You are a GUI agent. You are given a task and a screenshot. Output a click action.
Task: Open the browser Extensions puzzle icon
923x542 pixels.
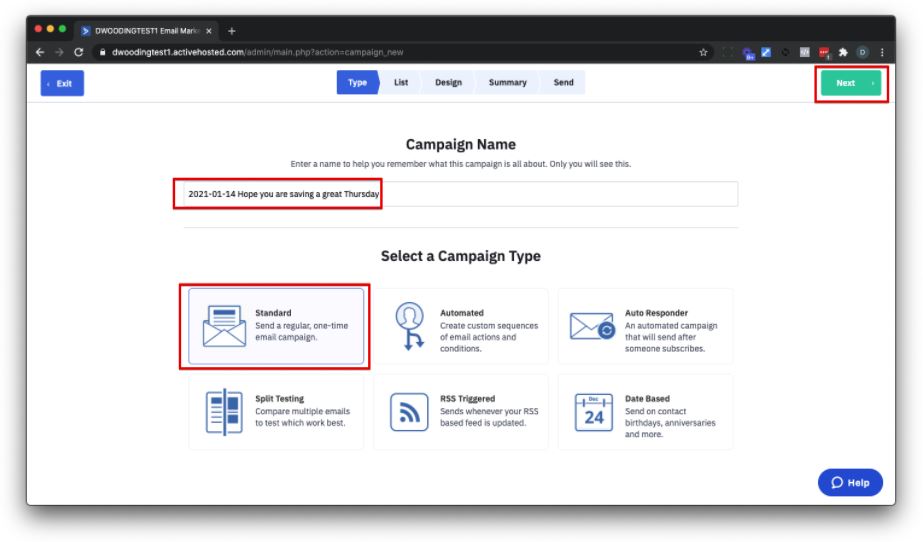843,52
